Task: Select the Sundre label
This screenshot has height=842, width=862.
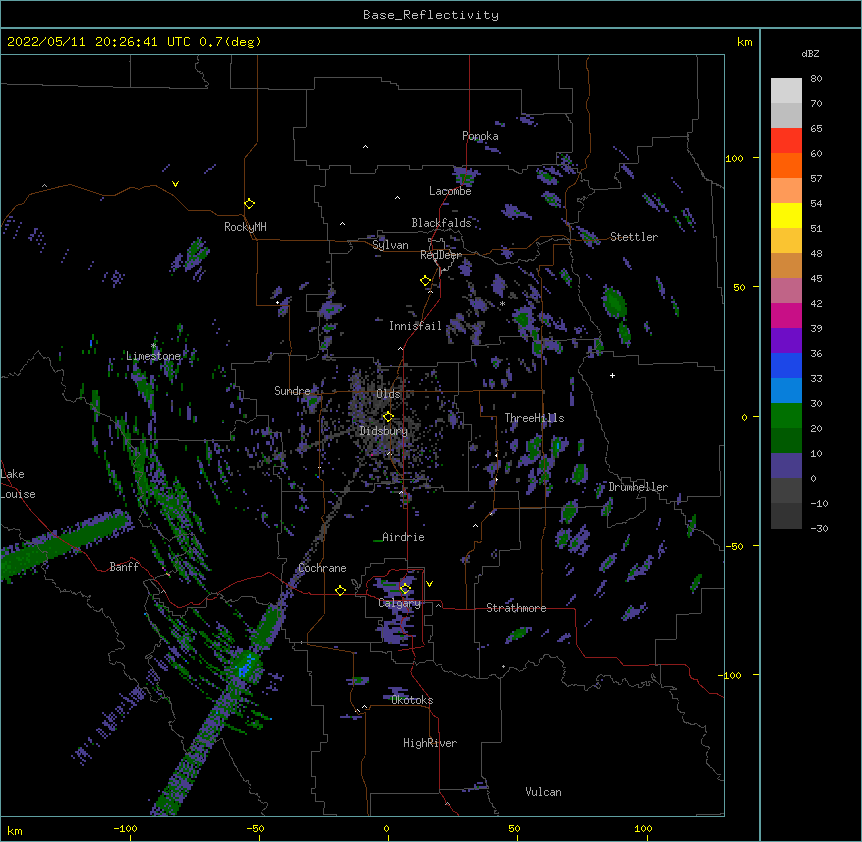Action: coord(292,391)
